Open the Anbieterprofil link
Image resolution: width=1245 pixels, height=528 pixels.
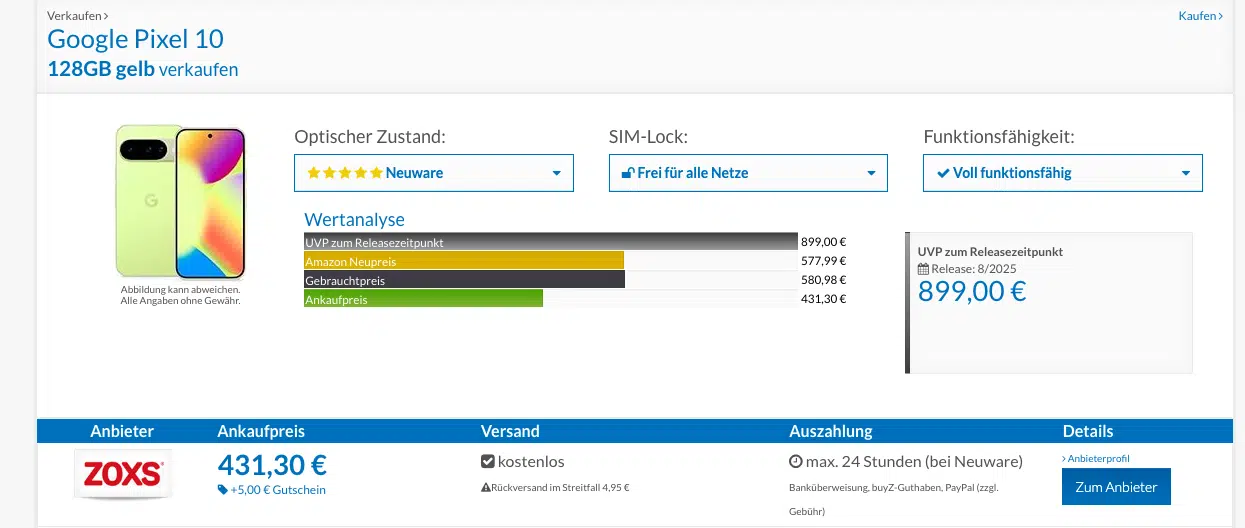[1097, 459]
